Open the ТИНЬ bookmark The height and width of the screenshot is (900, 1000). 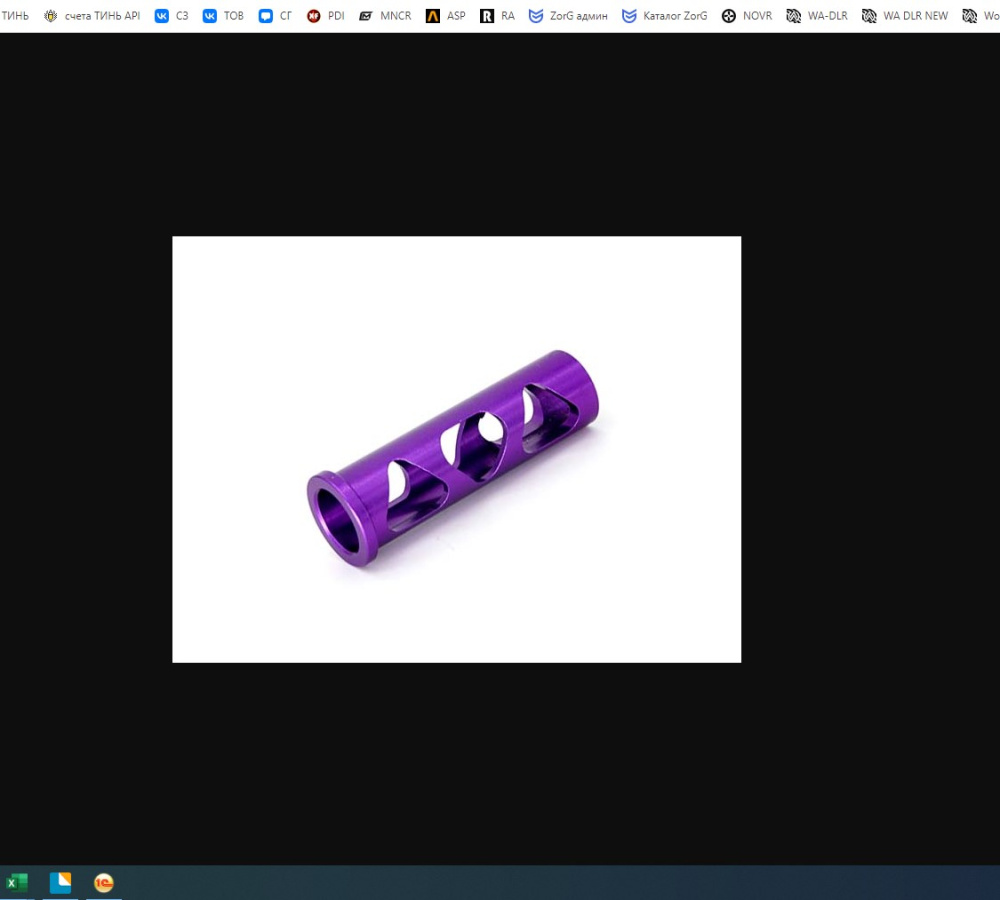pyautogui.click(x=15, y=16)
